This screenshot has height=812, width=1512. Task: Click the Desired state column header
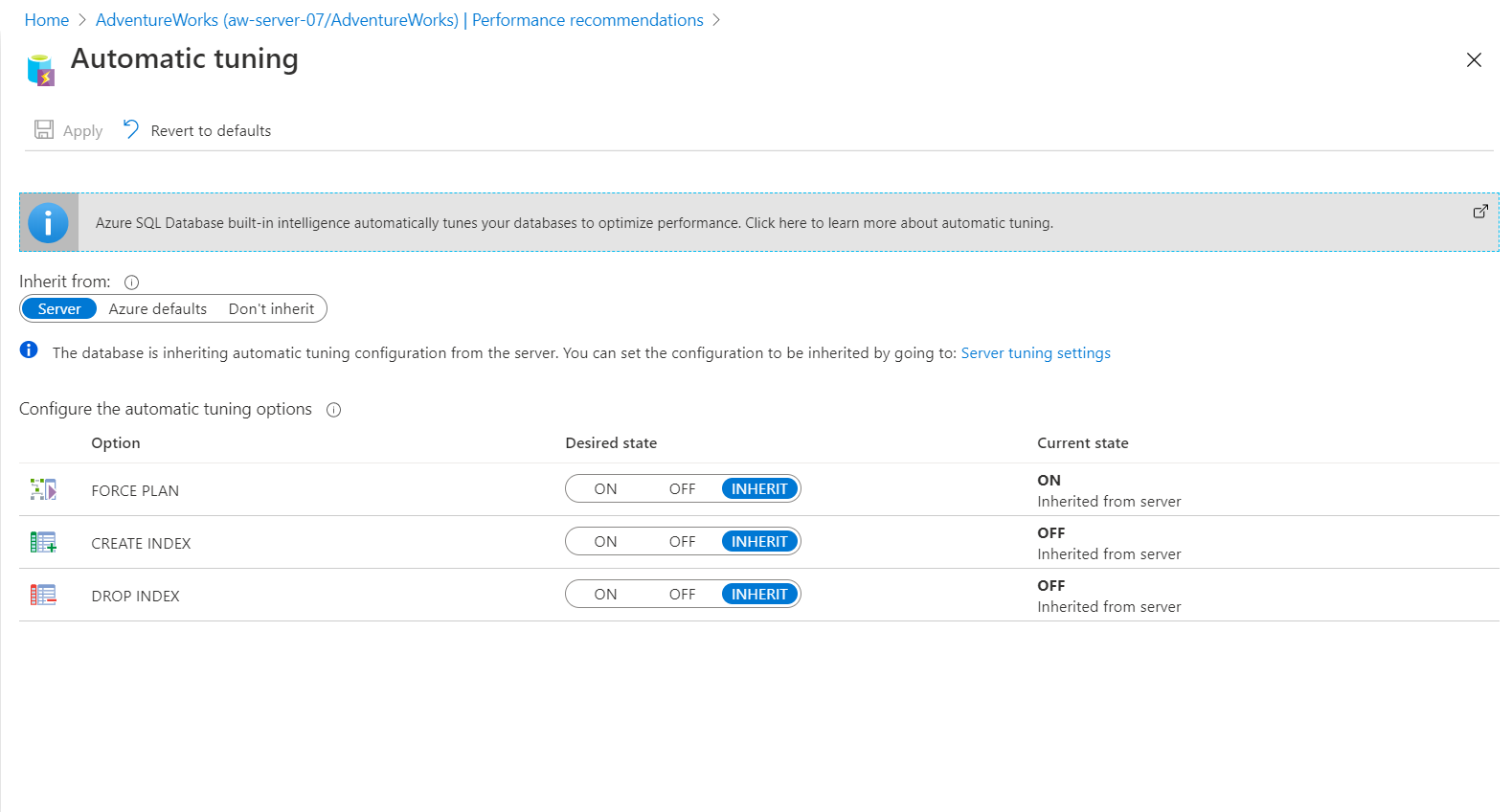611,442
